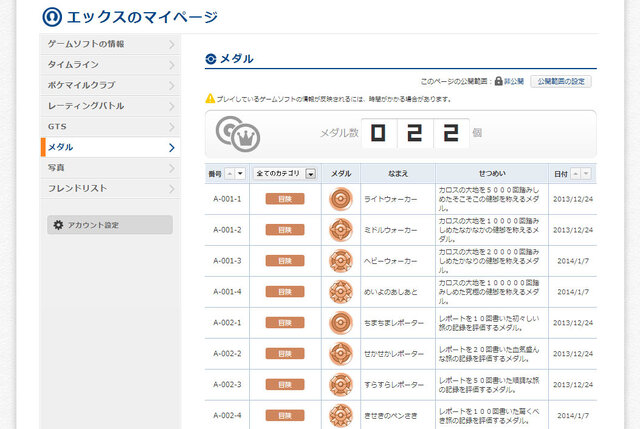Open レーティングバトル menu item
640x429 pixels.
[x=110, y=106]
